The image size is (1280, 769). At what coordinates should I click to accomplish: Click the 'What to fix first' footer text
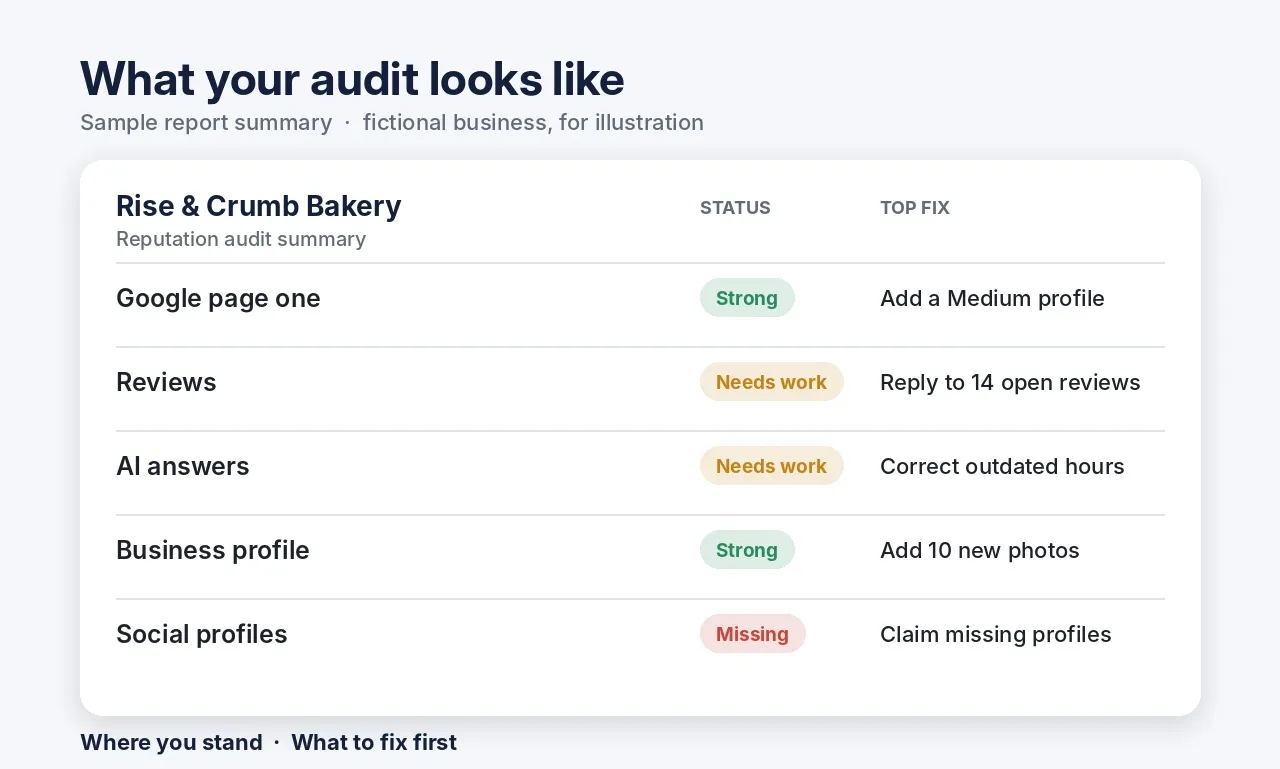click(x=374, y=742)
